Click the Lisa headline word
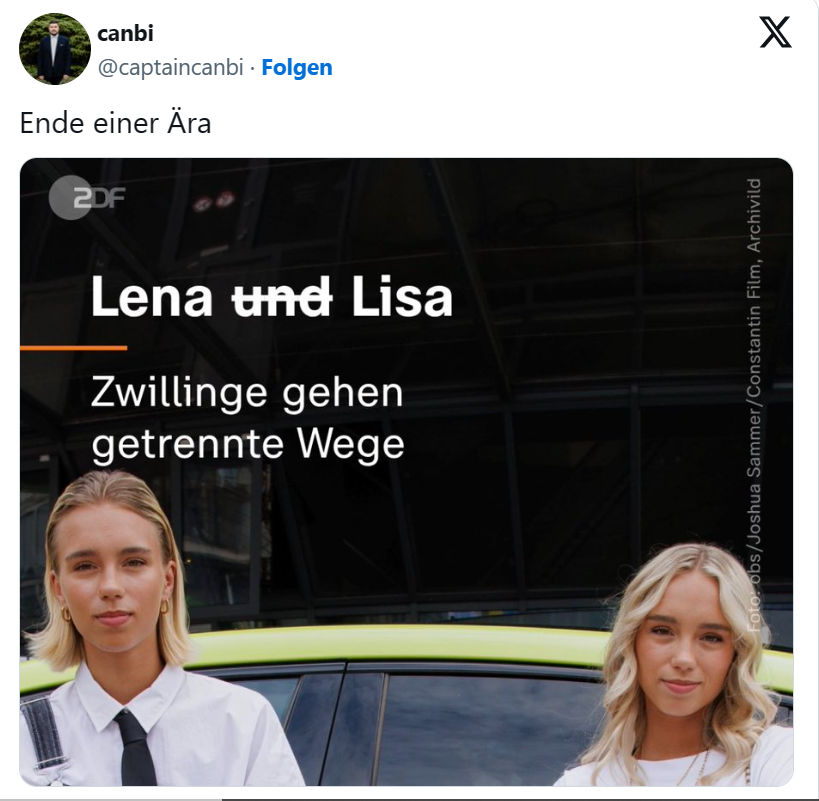This screenshot has height=801, width=819. click(402, 298)
